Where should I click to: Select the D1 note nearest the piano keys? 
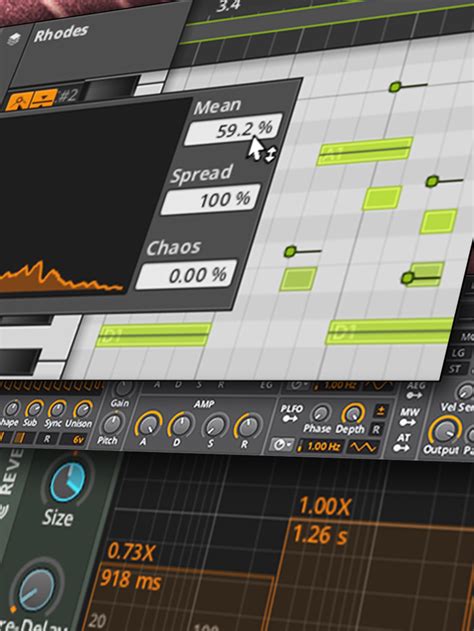click(x=154, y=334)
